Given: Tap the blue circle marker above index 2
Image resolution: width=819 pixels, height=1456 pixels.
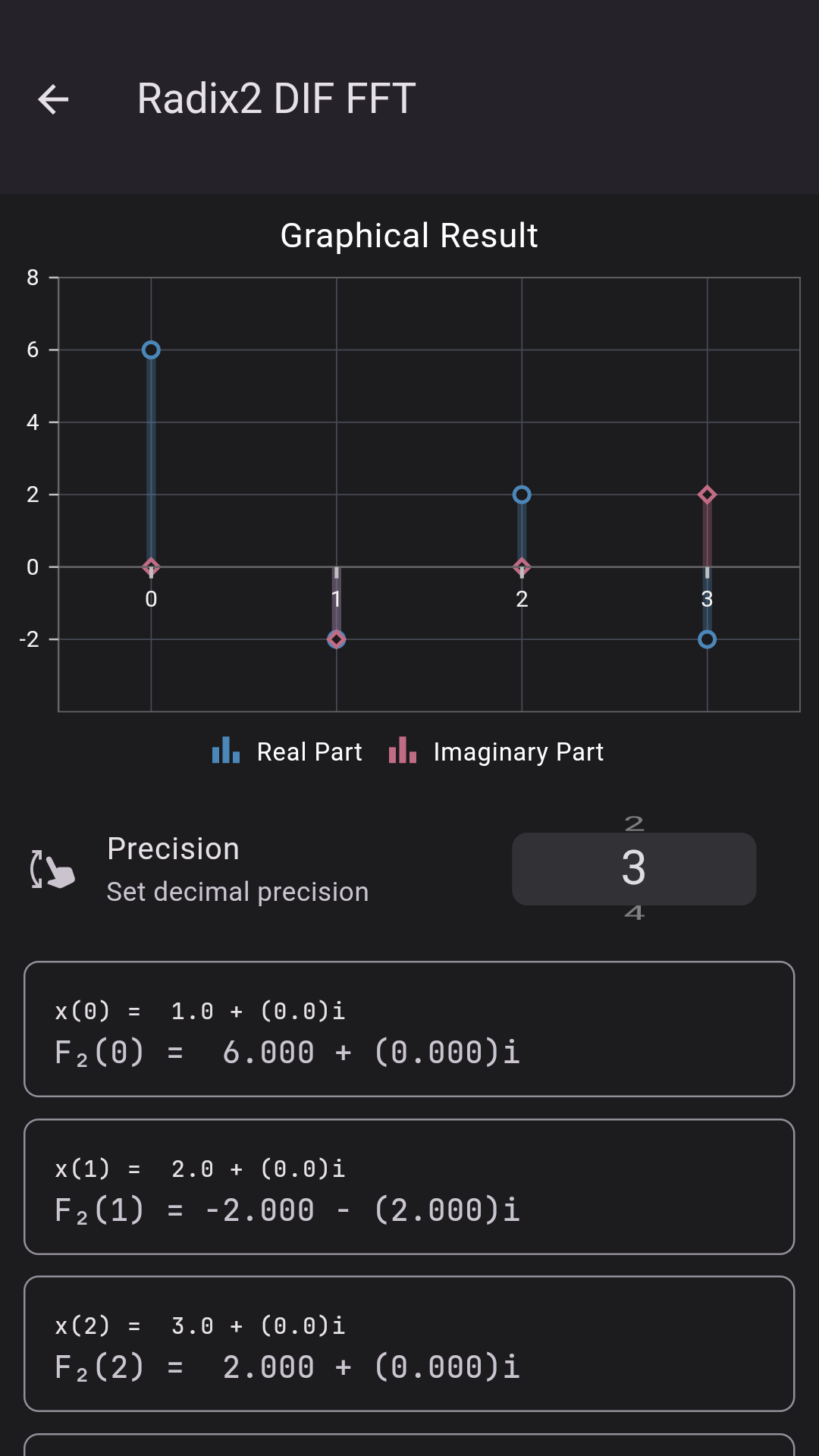Looking at the screenshot, I should click(x=522, y=495).
